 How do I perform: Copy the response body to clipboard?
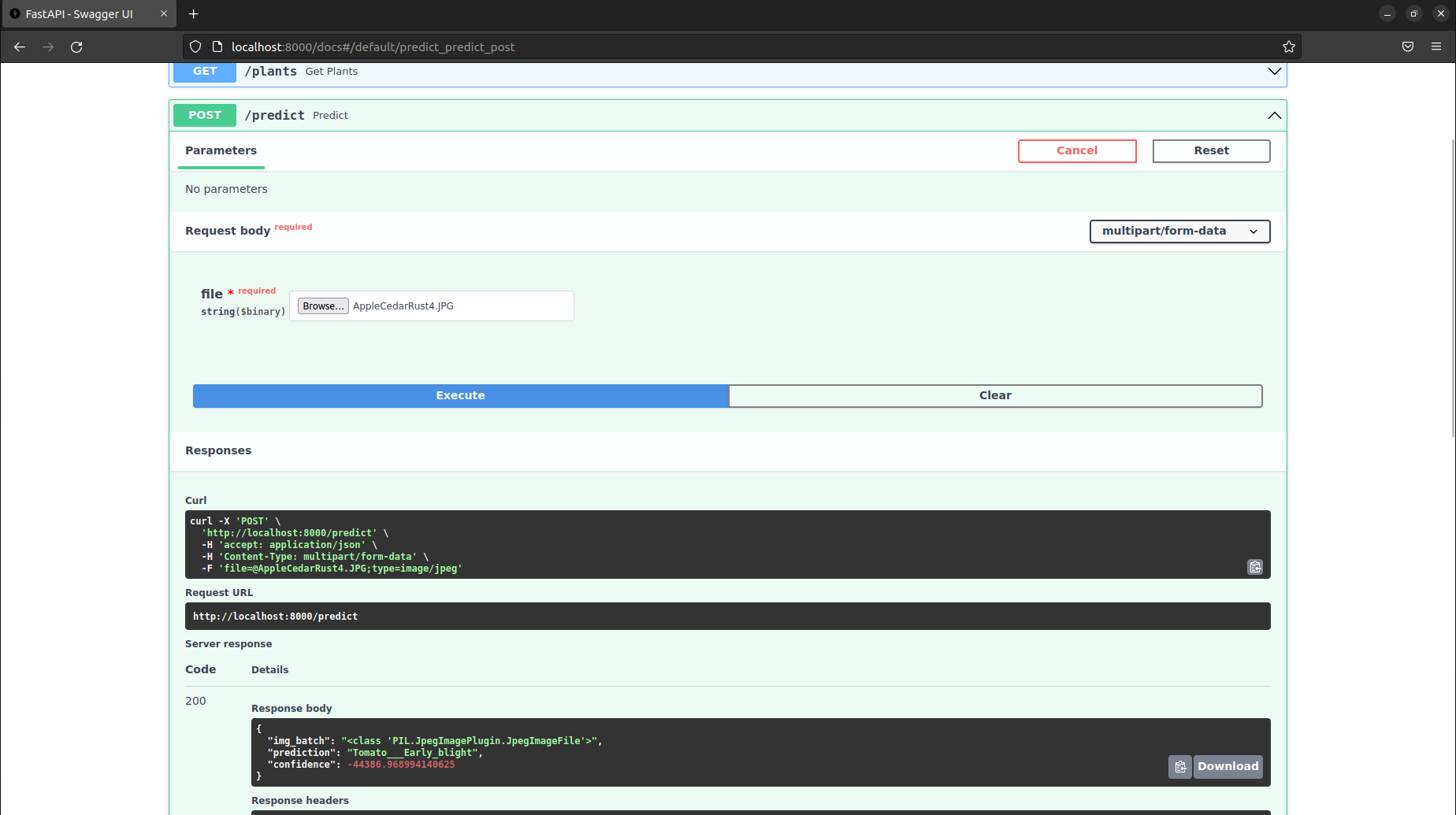pyautogui.click(x=1179, y=766)
